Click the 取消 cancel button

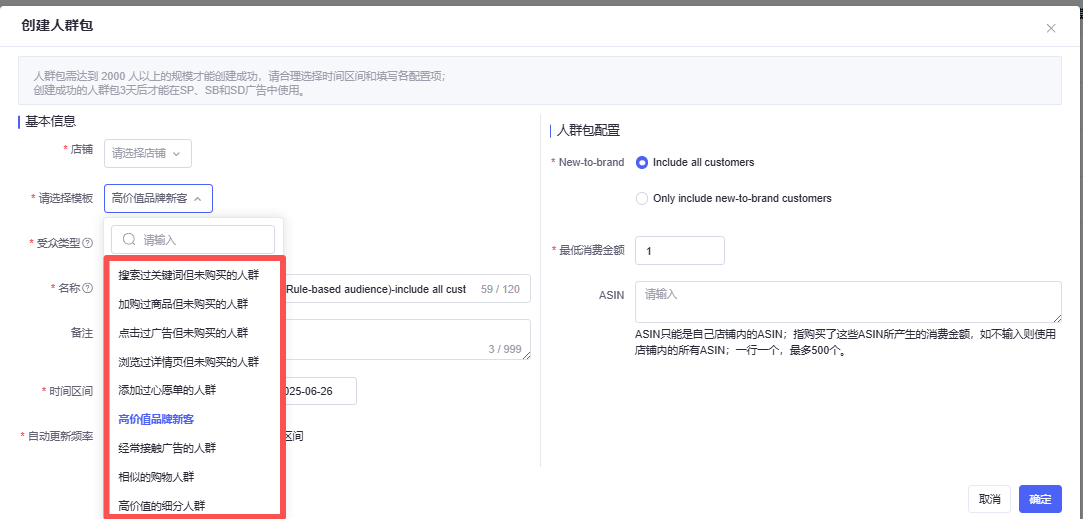click(990, 499)
